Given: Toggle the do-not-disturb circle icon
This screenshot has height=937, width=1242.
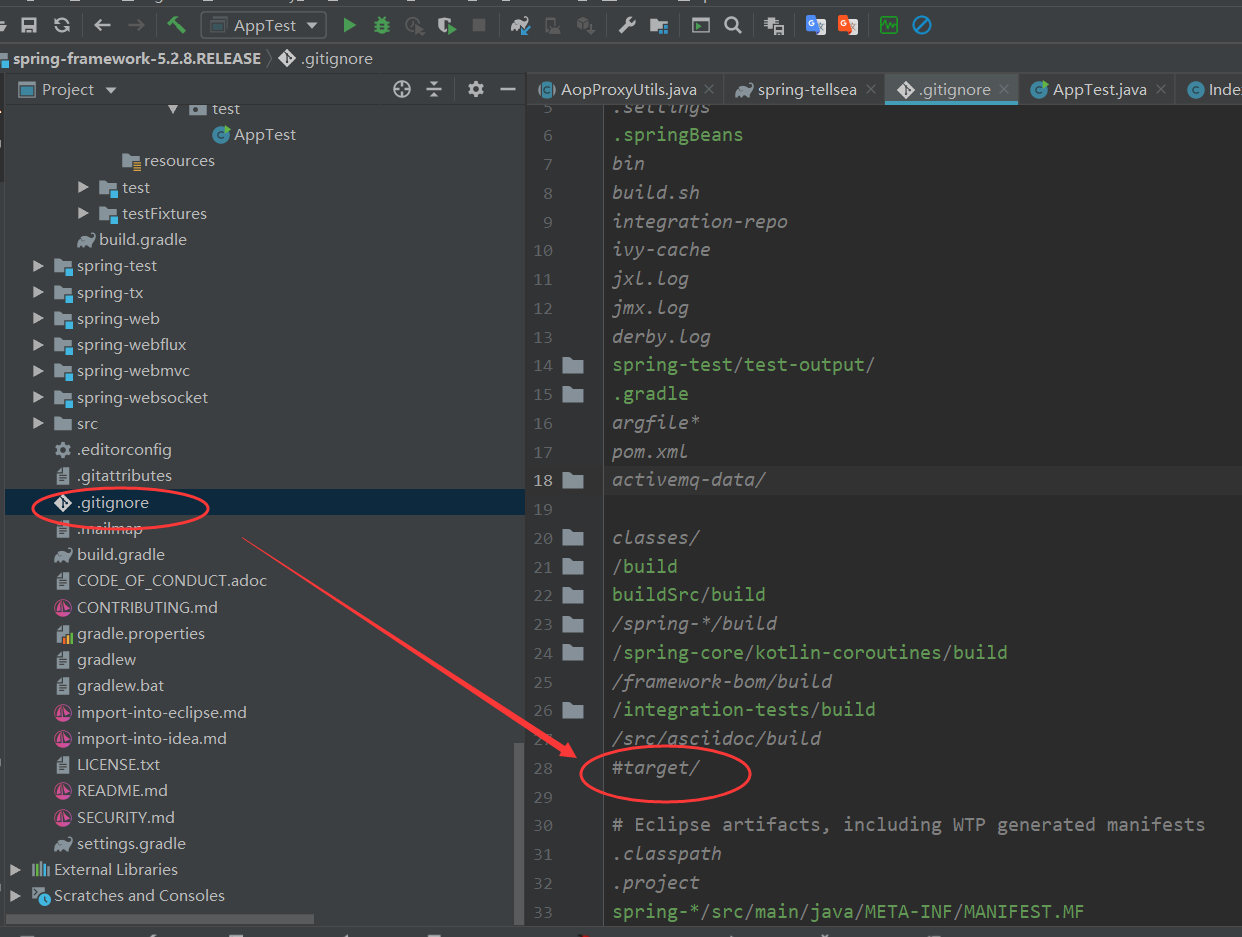Looking at the screenshot, I should click(x=921, y=25).
